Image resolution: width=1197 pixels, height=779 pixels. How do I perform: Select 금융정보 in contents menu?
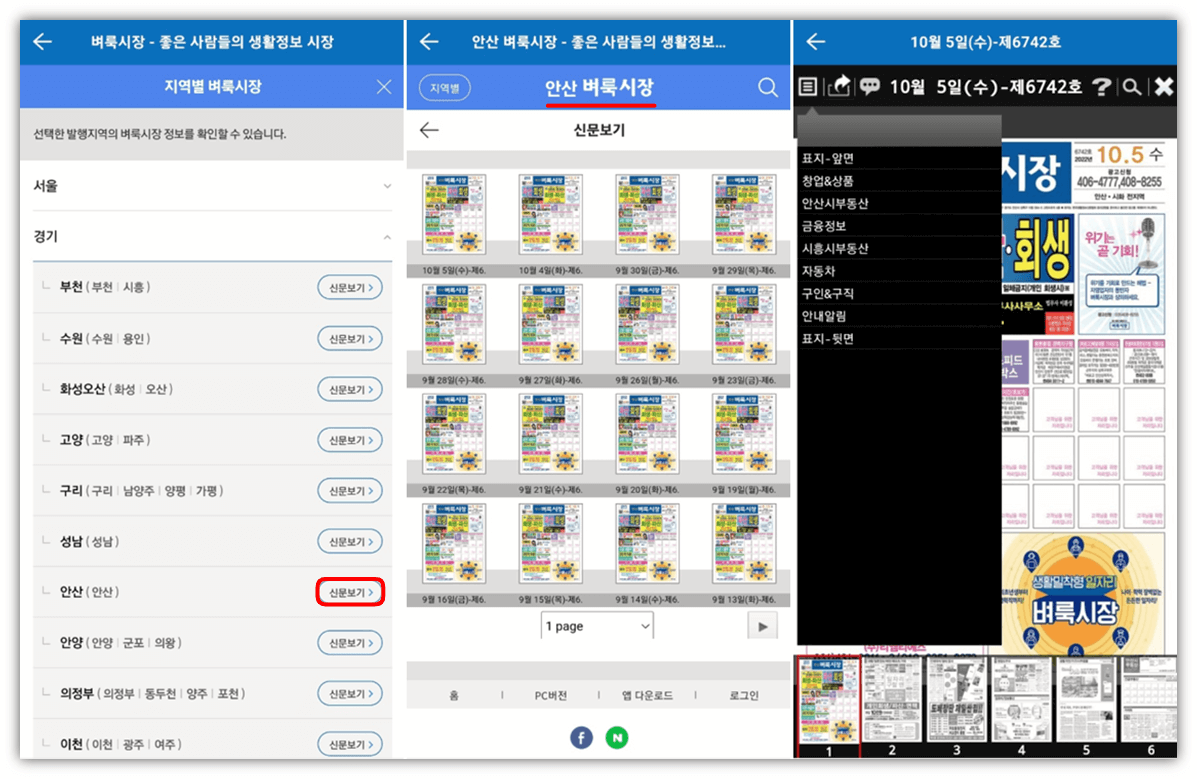pos(899,226)
